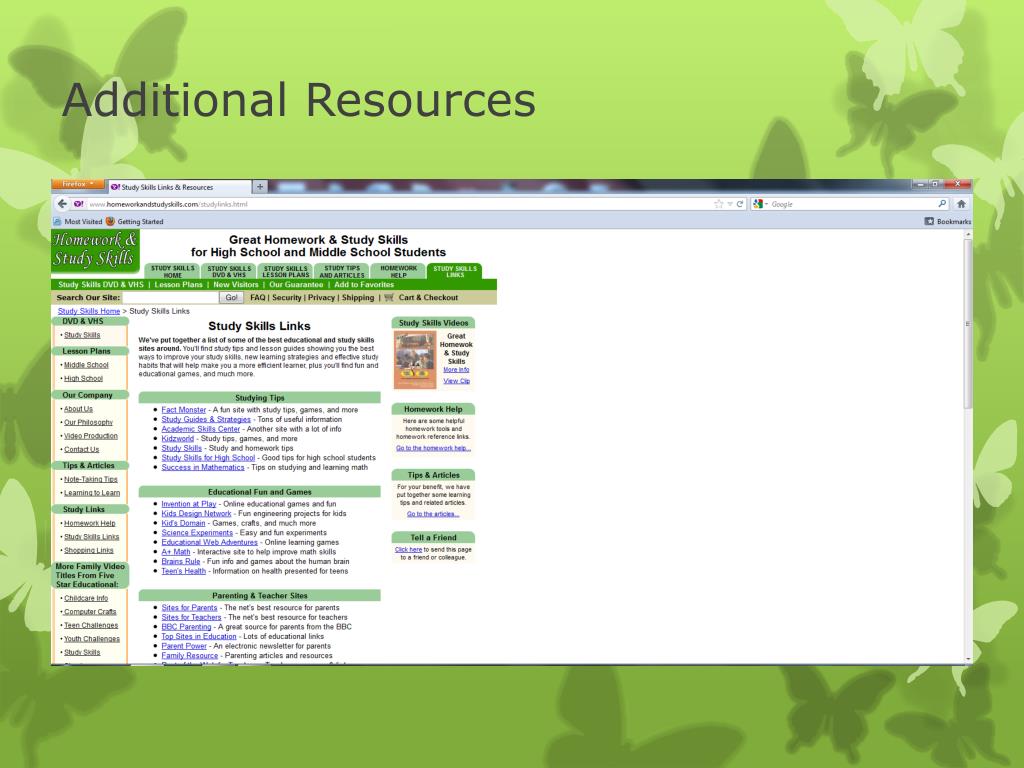Click the browser back arrow button
Screen dimensions: 1024x768
click(x=62, y=204)
